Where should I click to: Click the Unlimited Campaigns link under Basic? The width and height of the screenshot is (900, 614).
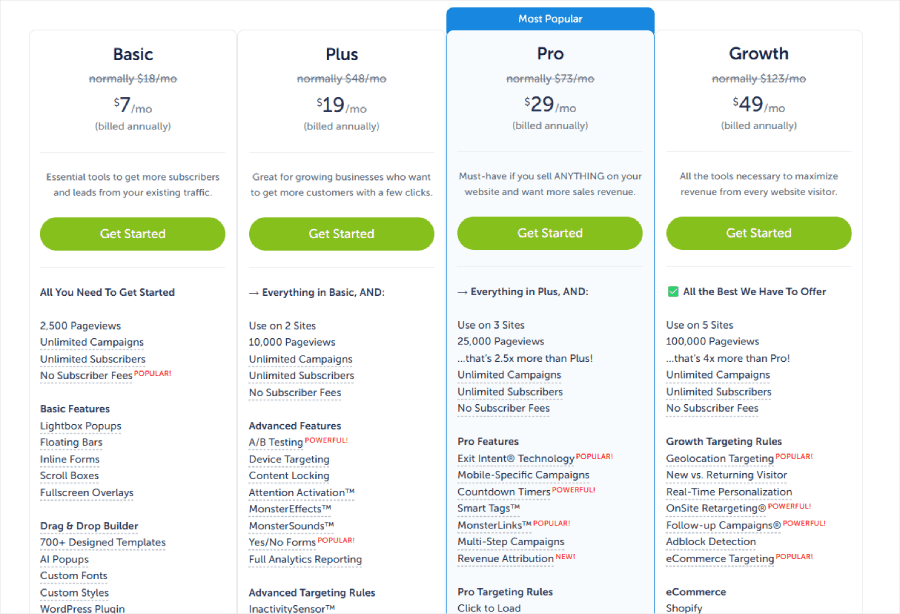91,342
